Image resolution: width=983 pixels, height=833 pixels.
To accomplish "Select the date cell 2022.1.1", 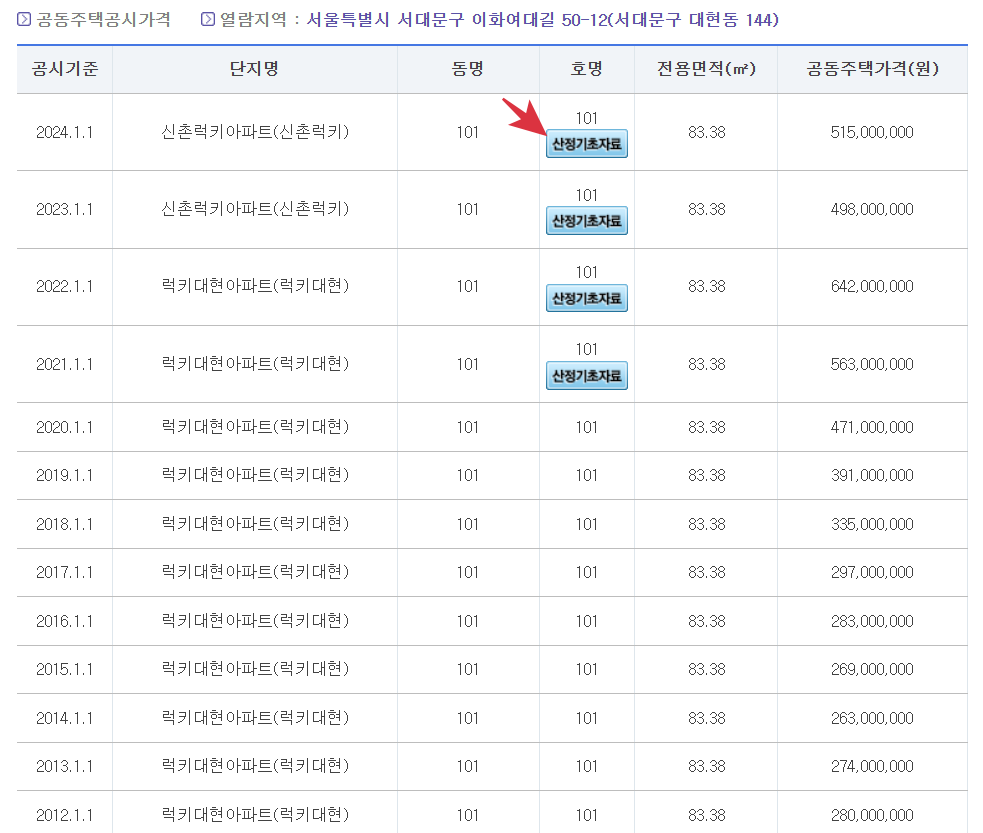I will pos(65,286).
